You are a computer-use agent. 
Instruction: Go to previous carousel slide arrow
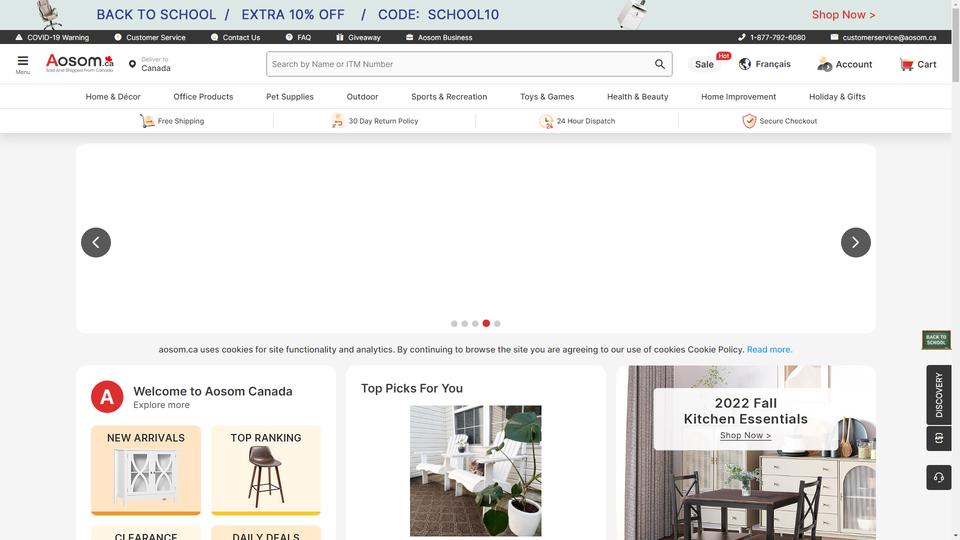tap(96, 242)
